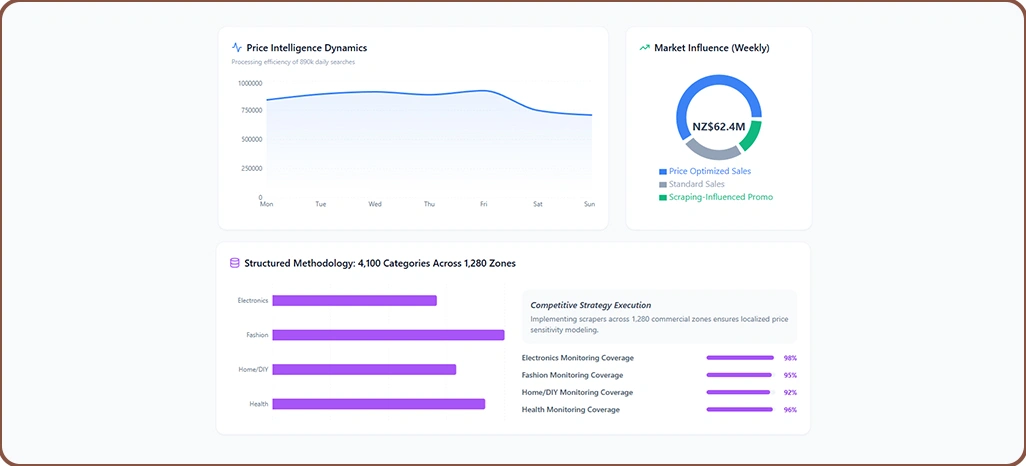Select the Health bar in the chart
This screenshot has height=466, width=1026.
coord(378,404)
